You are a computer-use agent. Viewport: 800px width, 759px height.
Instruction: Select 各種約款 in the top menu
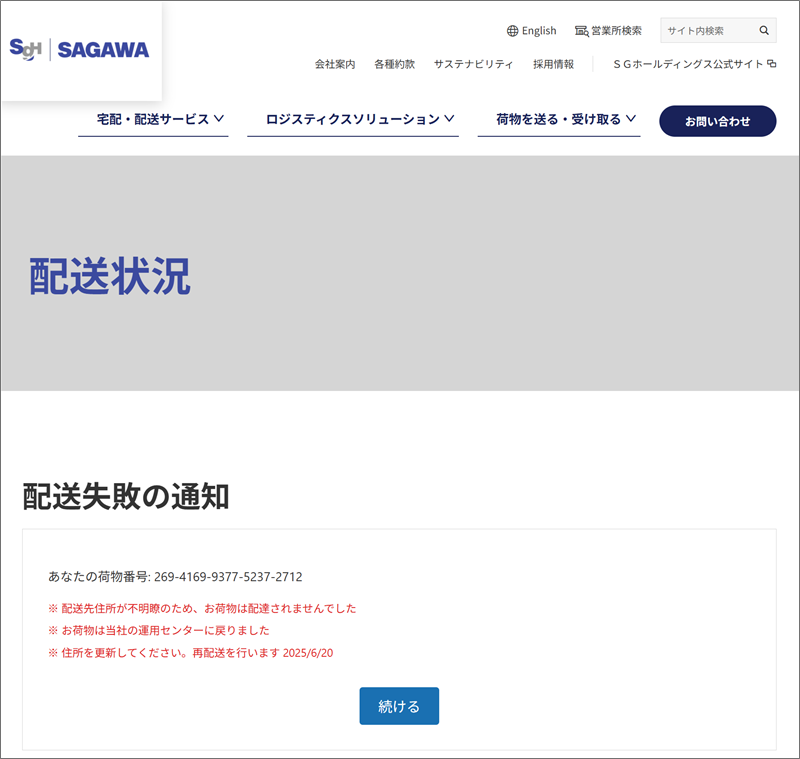coord(394,64)
